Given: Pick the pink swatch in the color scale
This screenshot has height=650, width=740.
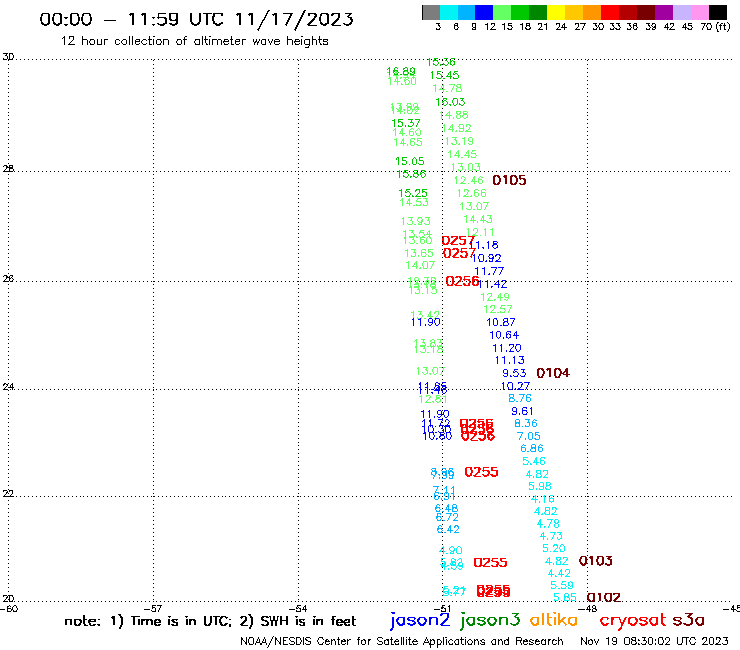Looking at the screenshot, I should pyautogui.click(x=699, y=12).
